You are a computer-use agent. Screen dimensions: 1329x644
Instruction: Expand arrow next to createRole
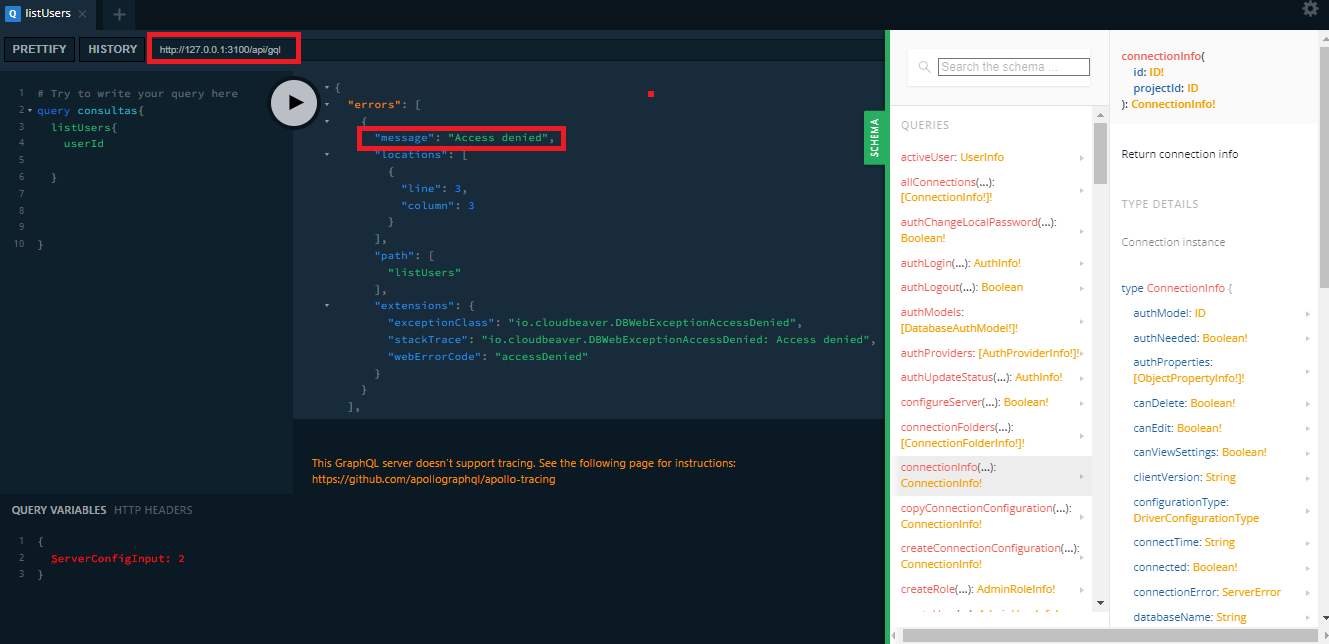click(x=1081, y=590)
